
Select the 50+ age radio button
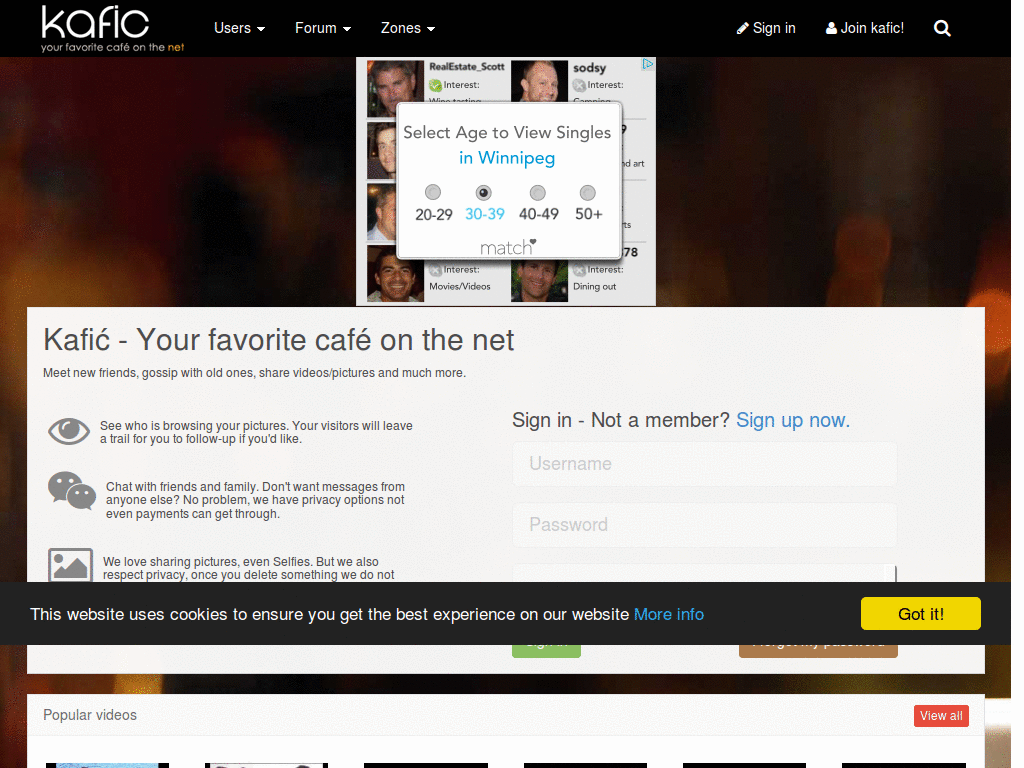[588, 193]
